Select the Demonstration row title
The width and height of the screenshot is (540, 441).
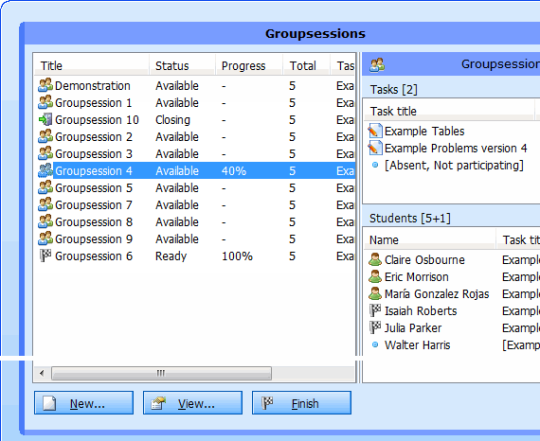point(93,85)
